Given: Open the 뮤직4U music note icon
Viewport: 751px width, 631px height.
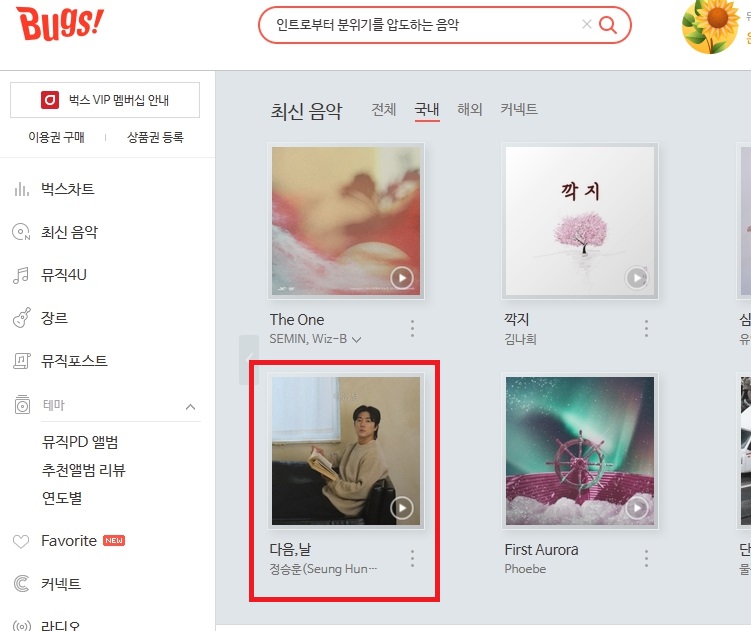Looking at the screenshot, I should click(x=21, y=275).
